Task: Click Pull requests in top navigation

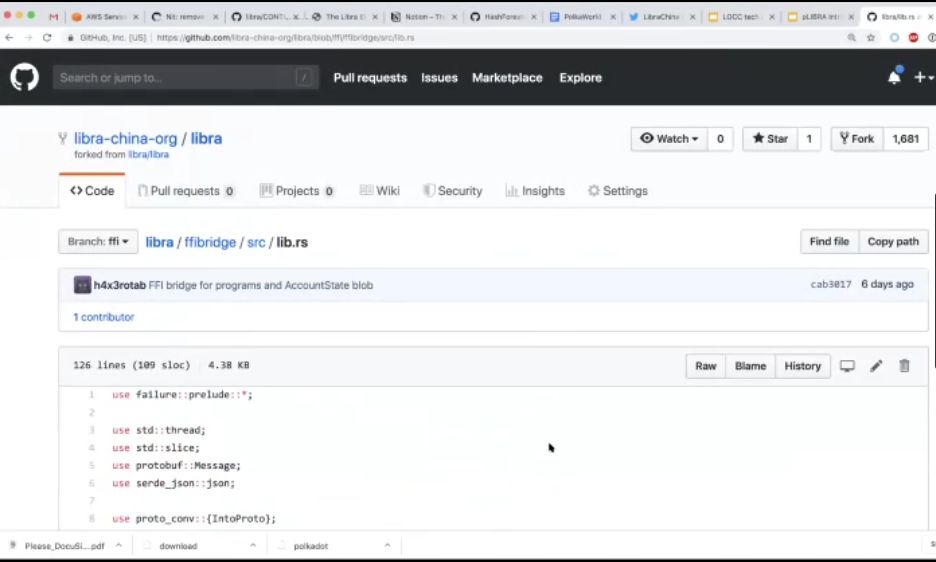Action: (x=370, y=78)
